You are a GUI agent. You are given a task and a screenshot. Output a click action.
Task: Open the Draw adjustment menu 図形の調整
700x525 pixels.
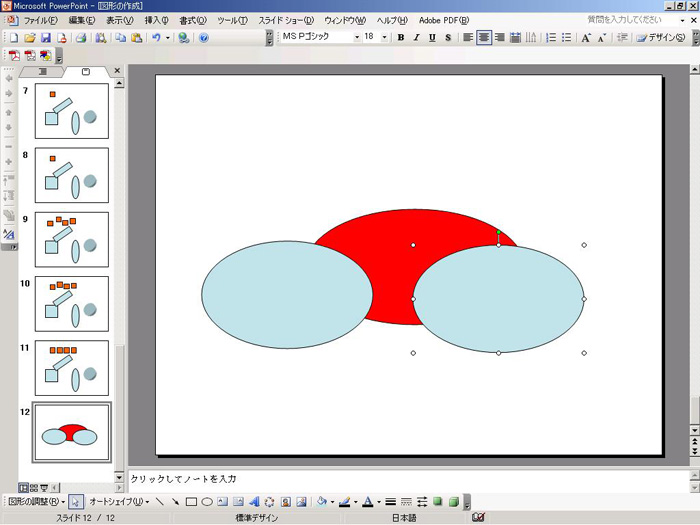click(x=36, y=502)
